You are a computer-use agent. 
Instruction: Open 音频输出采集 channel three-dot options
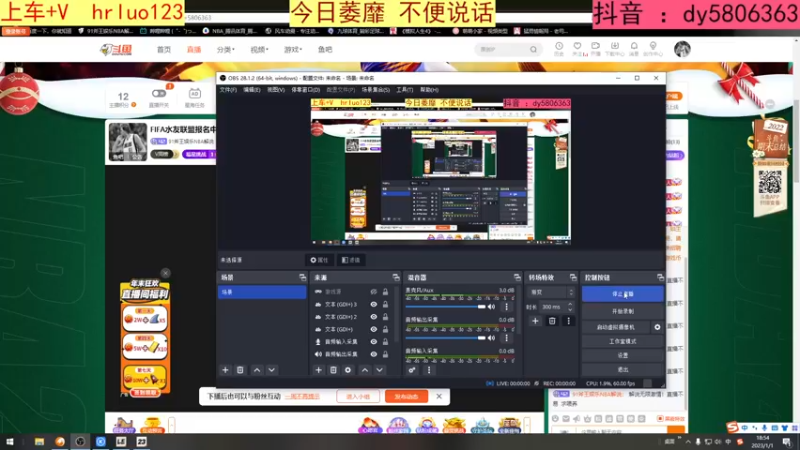point(506,338)
